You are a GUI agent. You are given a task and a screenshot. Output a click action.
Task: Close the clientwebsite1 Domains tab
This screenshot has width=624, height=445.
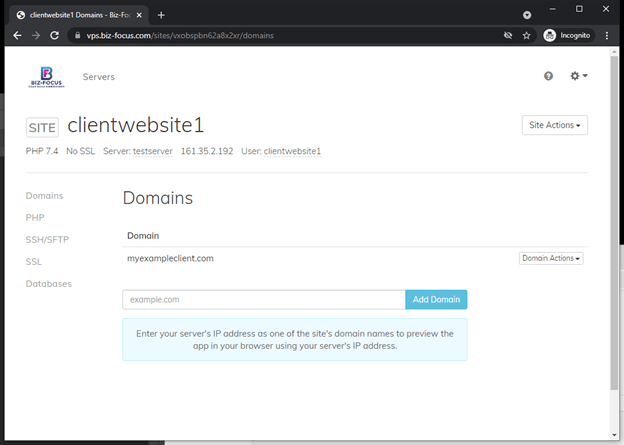pyautogui.click(x=139, y=15)
